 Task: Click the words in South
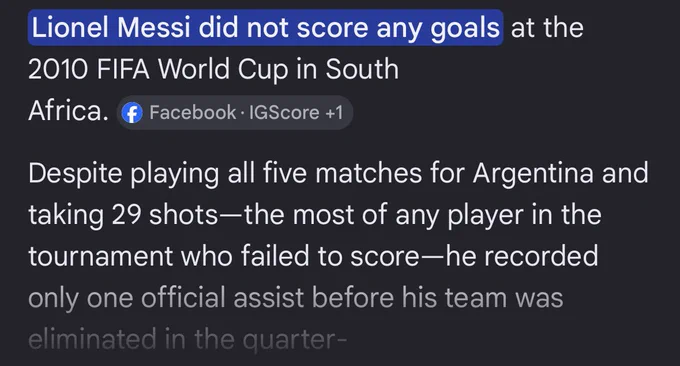[x=347, y=69]
